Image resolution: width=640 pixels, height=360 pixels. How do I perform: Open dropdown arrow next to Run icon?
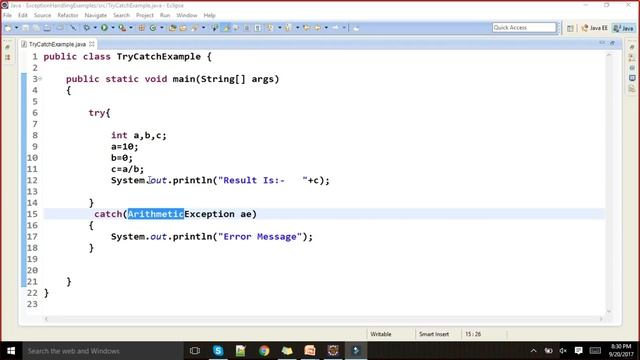113,28
